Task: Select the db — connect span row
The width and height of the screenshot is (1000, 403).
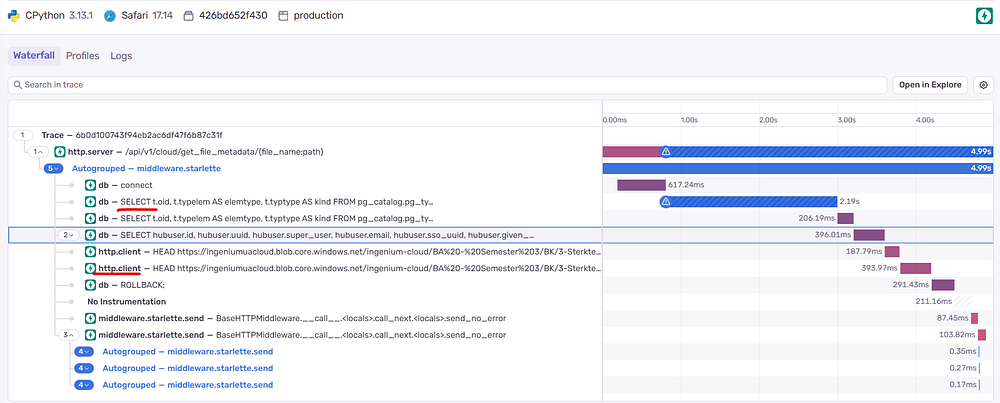Action: coord(305,185)
